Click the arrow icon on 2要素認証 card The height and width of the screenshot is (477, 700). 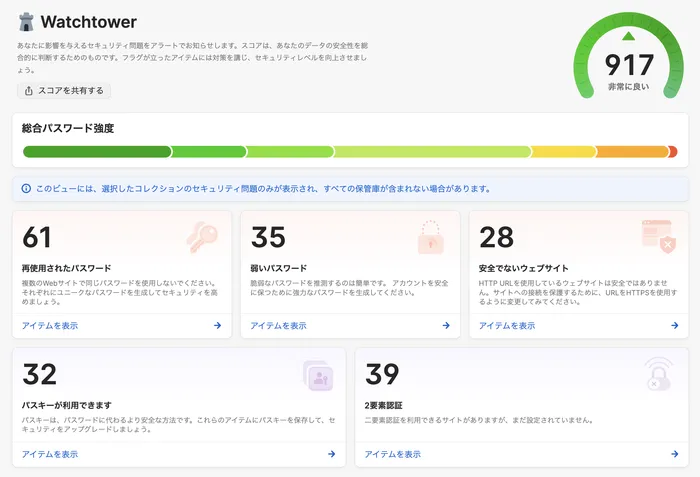[675, 454]
